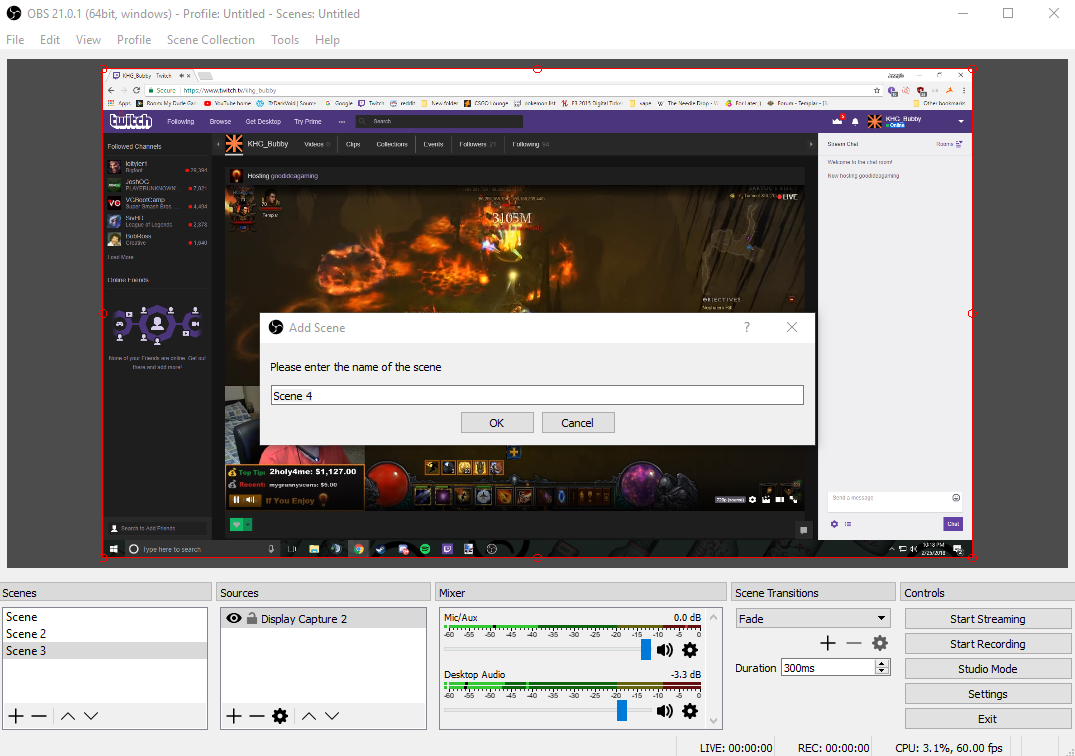
Task: Mute the Desktop Audio source
Action: pyautogui.click(x=665, y=710)
